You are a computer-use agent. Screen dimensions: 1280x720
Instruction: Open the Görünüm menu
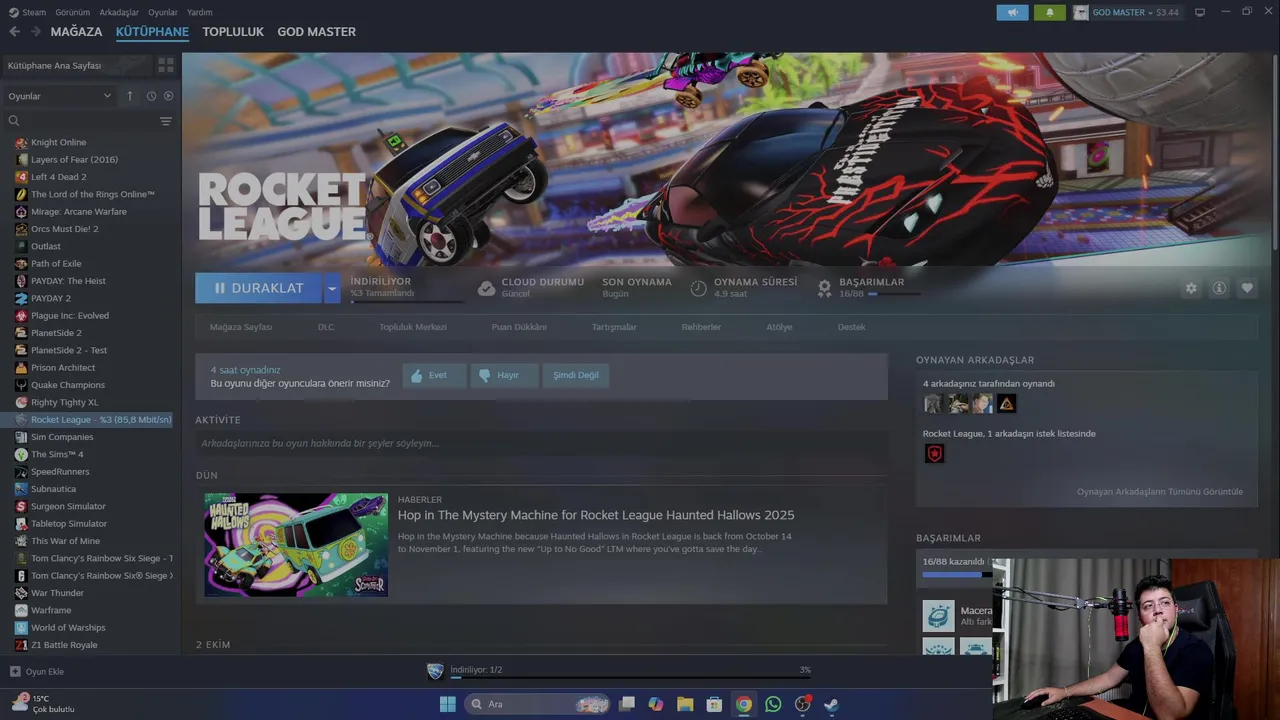point(72,12)
